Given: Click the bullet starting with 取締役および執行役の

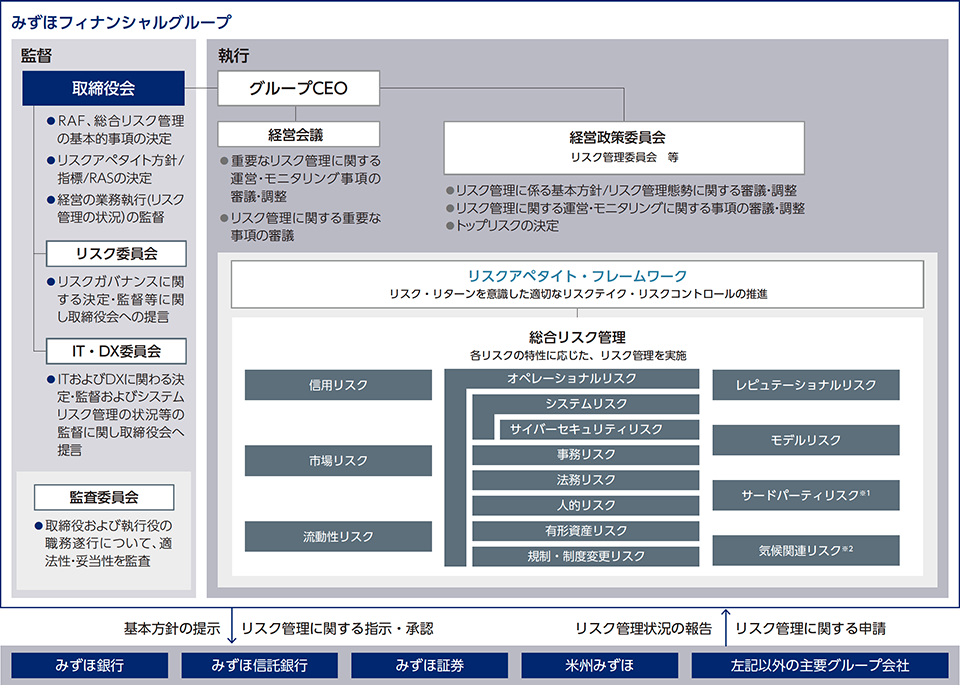Looking at the screenshot, I should pyautogui.click(x=103, y=543).
